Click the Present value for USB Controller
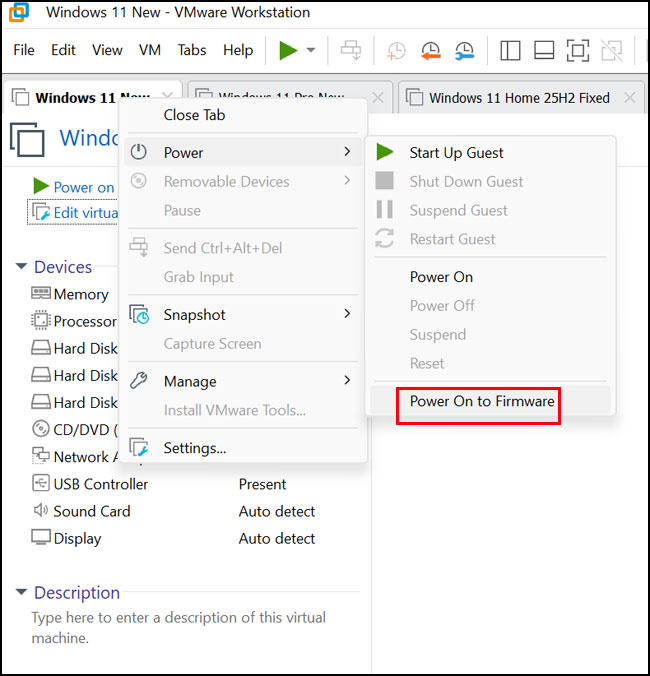The width and height of the screenshot is (650, 676). [262, 484]
